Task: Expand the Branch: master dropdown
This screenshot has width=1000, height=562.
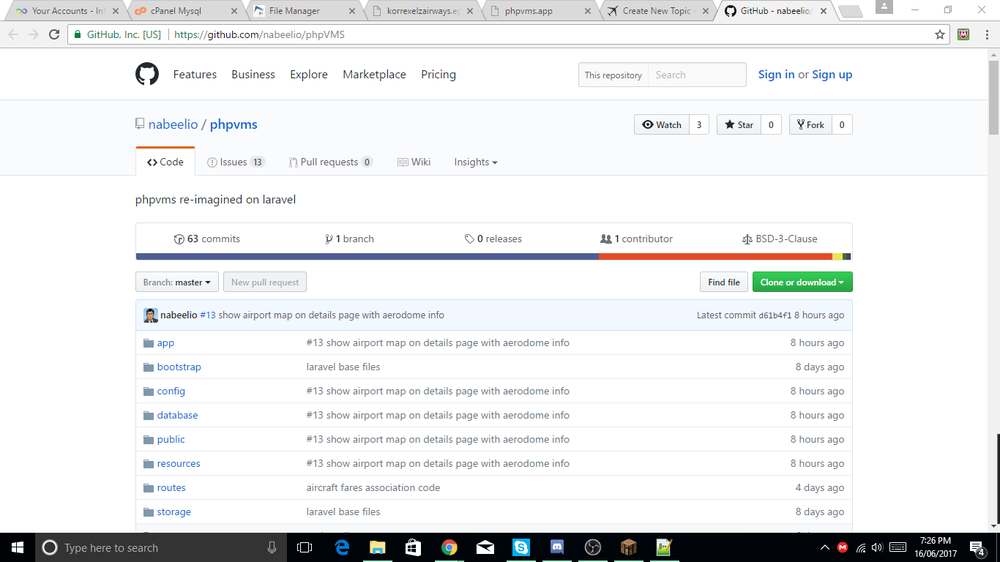Action: 176,283
